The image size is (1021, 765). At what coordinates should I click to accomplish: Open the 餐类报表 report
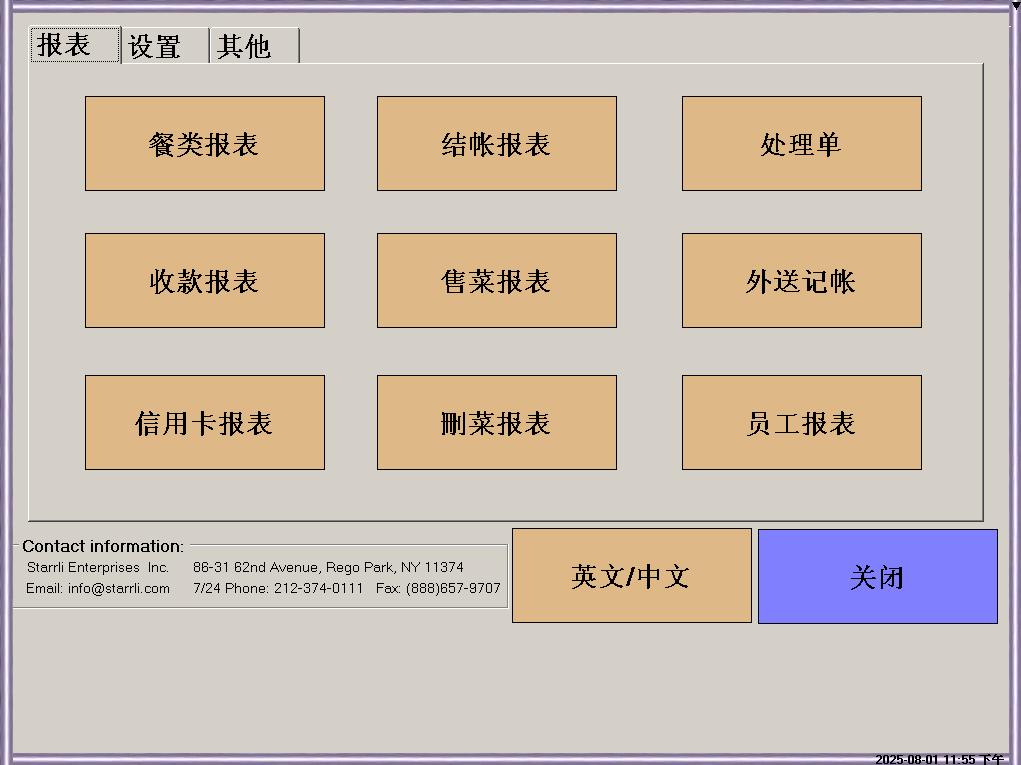click(204, 144)
